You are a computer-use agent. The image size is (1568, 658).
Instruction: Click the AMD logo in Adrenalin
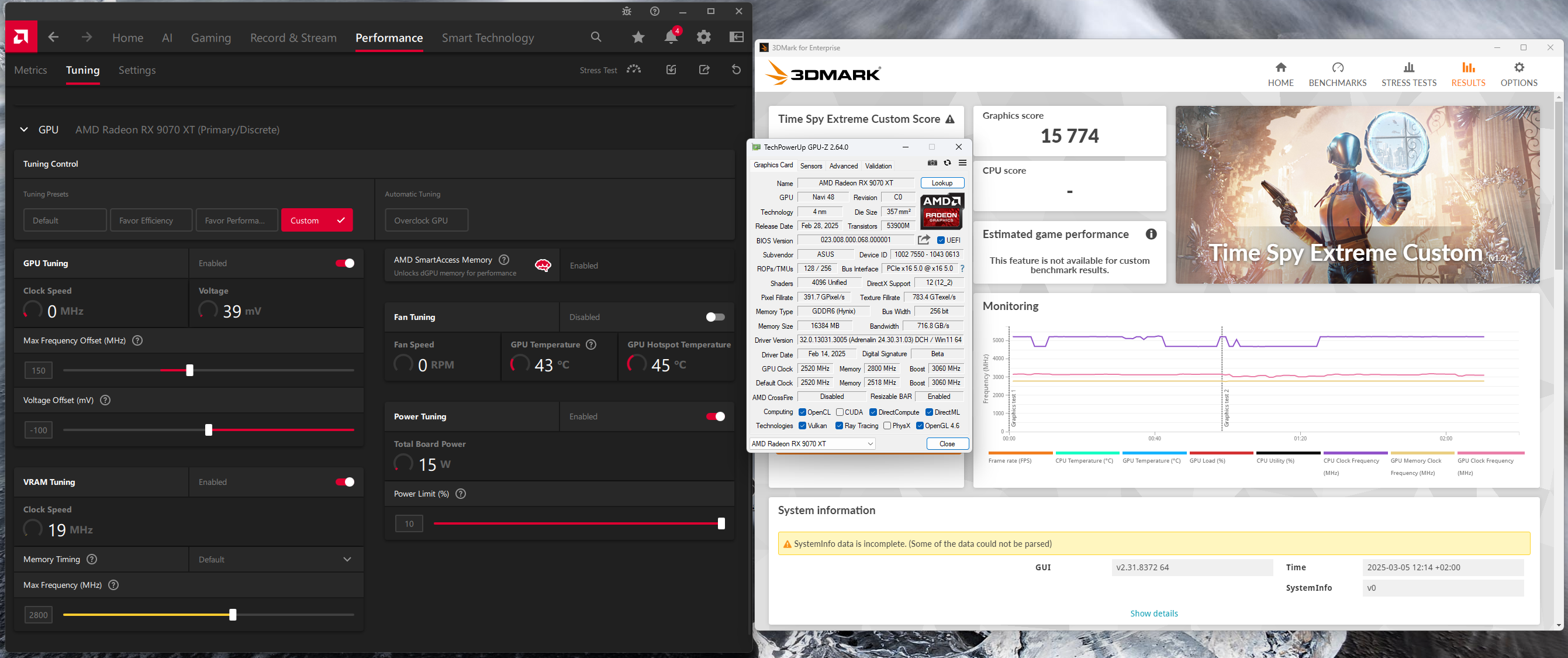tap(21, 37)
